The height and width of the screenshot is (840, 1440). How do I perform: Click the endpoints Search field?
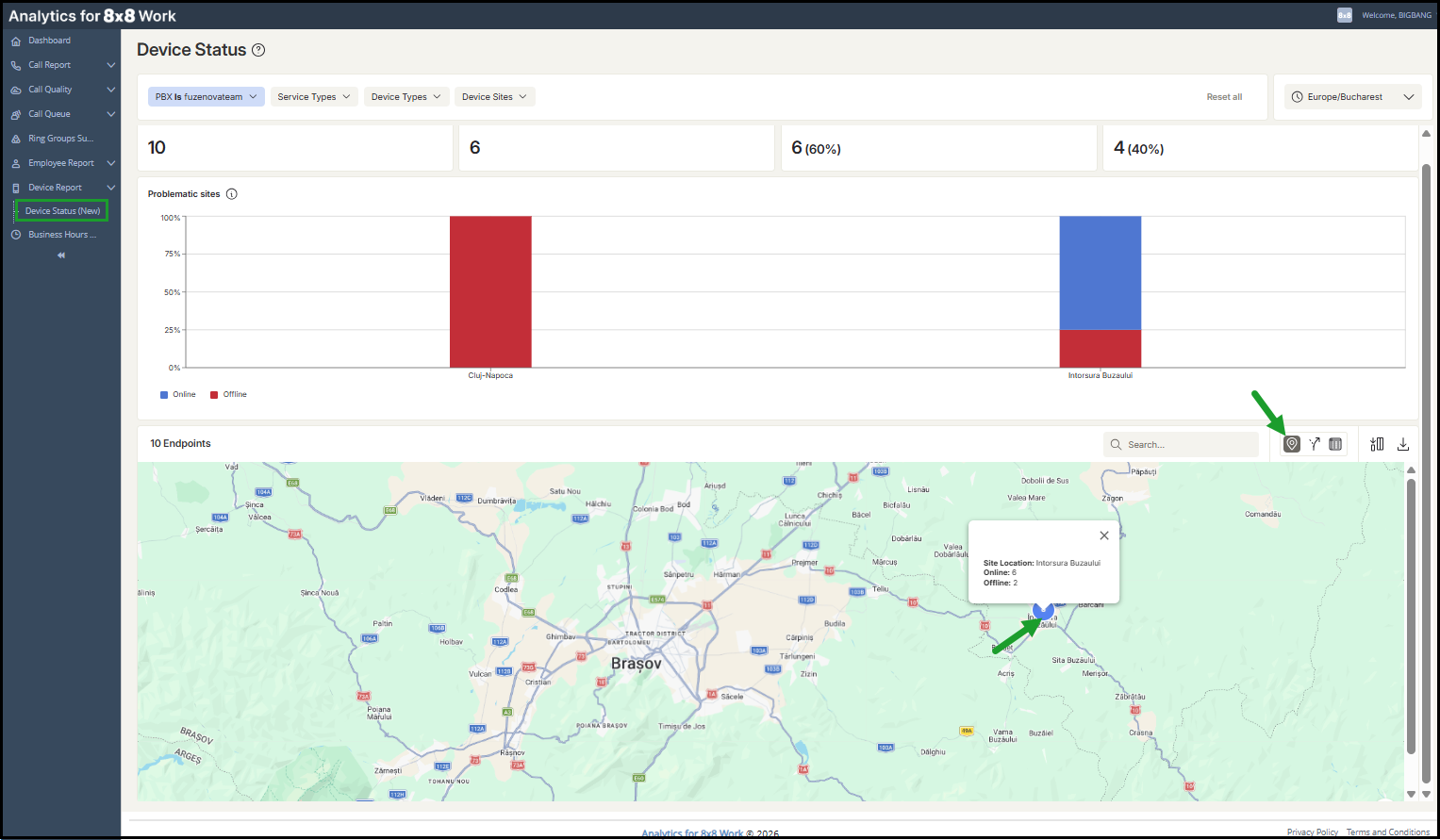1181,444
